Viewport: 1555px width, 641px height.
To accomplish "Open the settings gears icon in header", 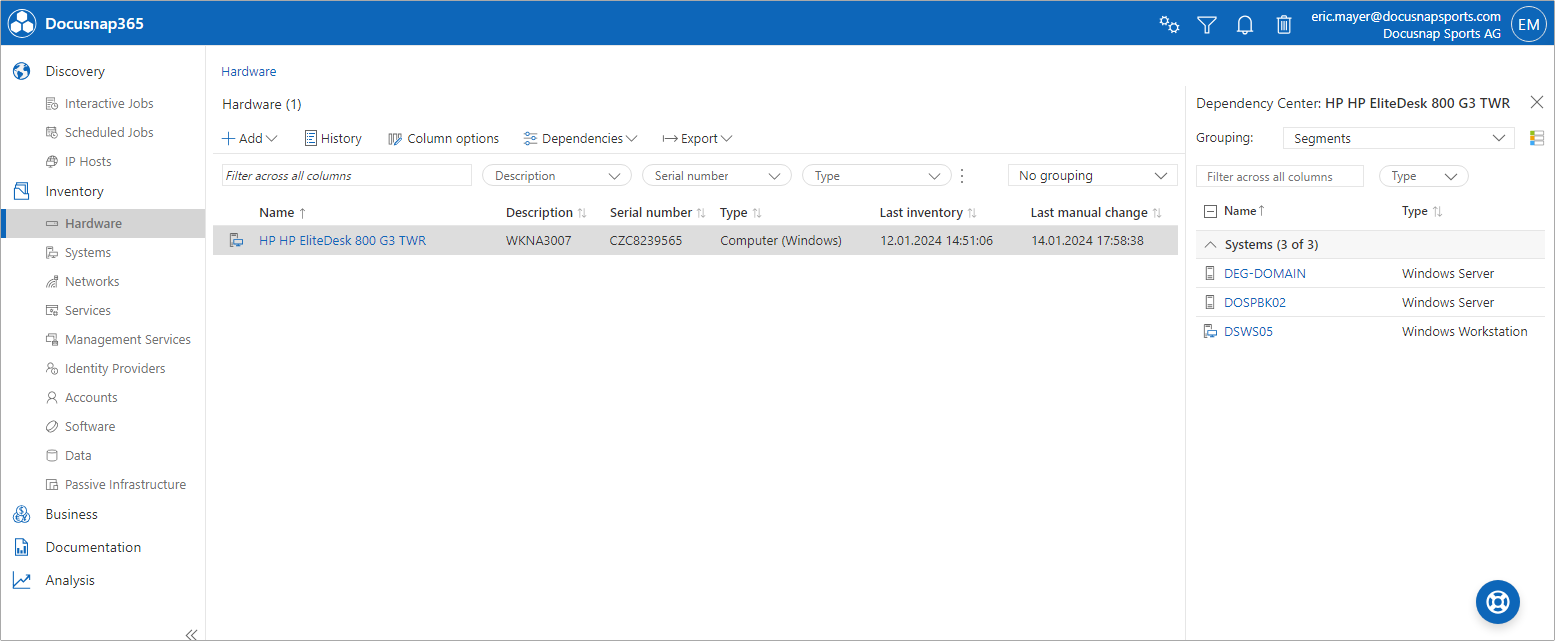I will (x=1169, y=25).
